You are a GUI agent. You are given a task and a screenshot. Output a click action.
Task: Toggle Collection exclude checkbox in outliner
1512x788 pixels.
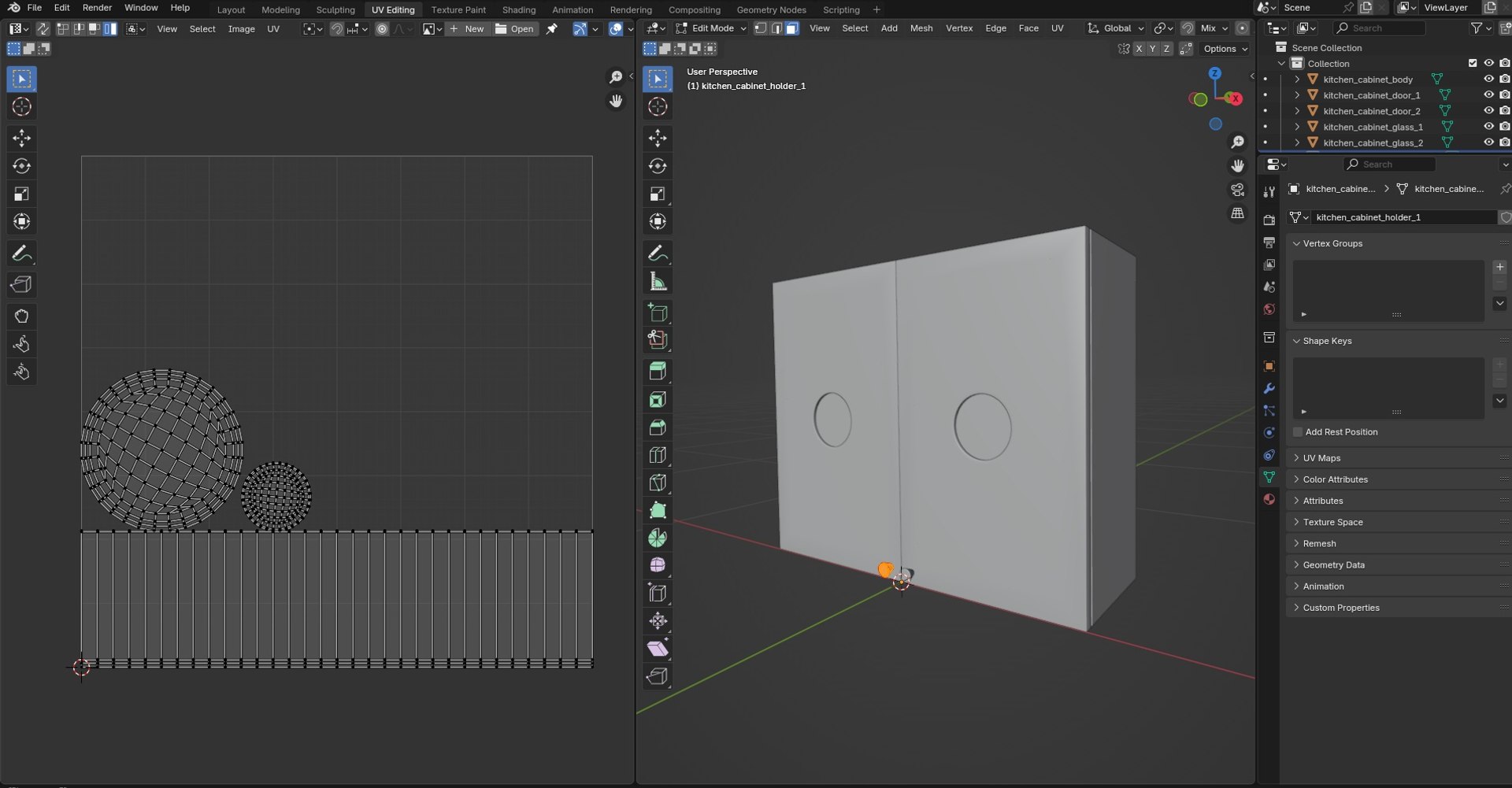pos(1473,63)
